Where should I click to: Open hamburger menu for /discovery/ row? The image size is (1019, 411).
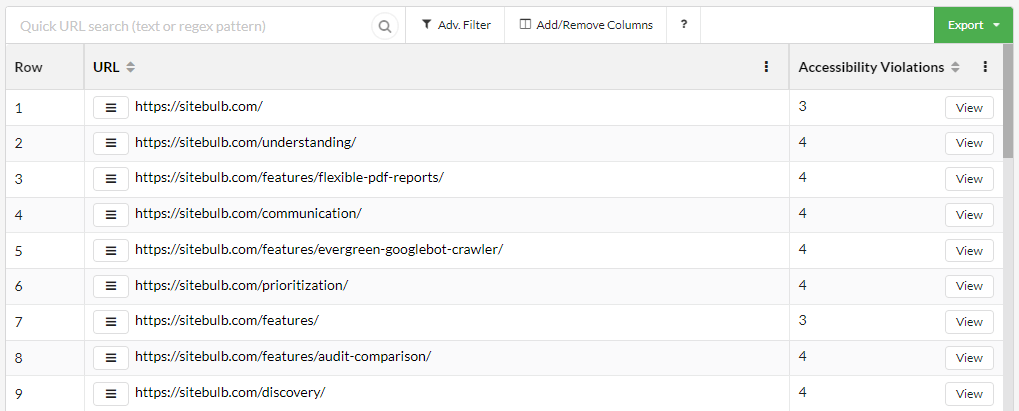(111, 393)
